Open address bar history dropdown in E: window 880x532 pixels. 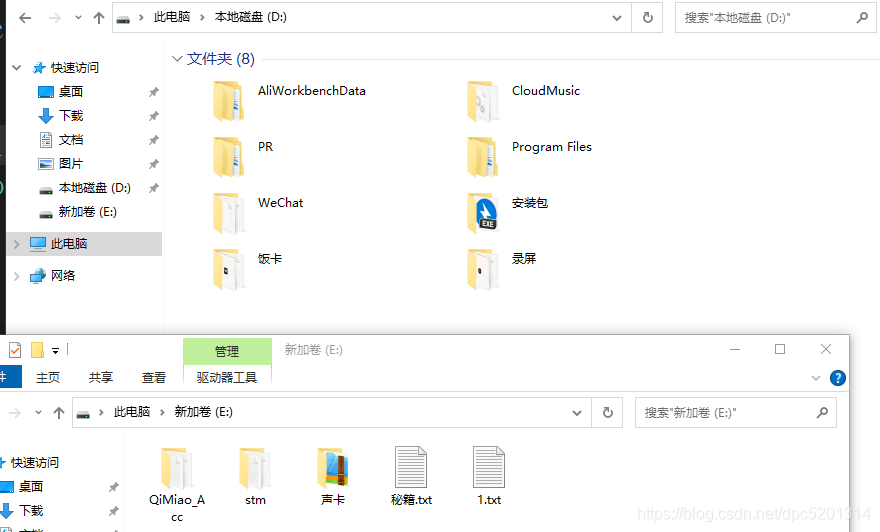click(576, 413)
